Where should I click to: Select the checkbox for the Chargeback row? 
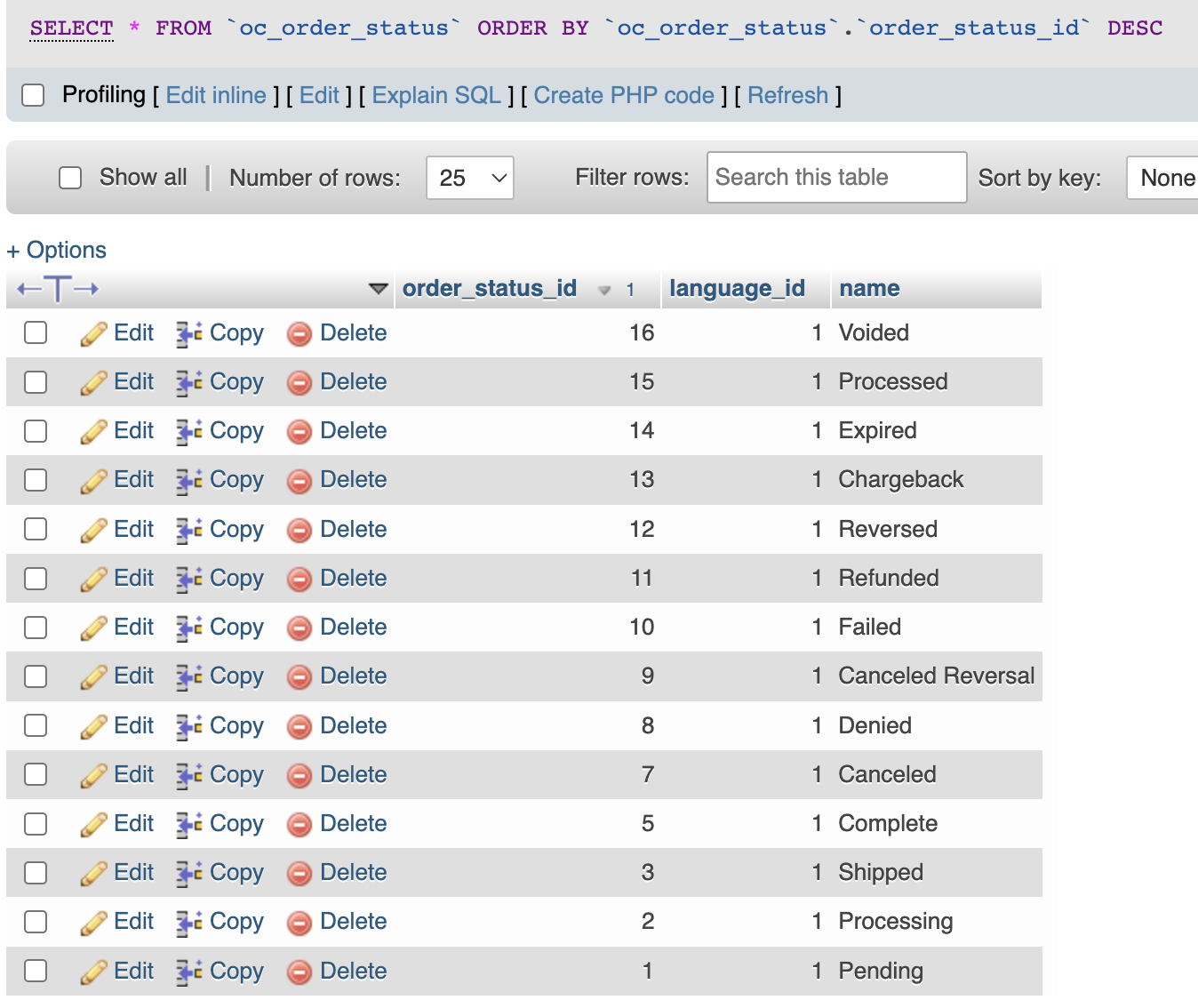pos(36,480)
